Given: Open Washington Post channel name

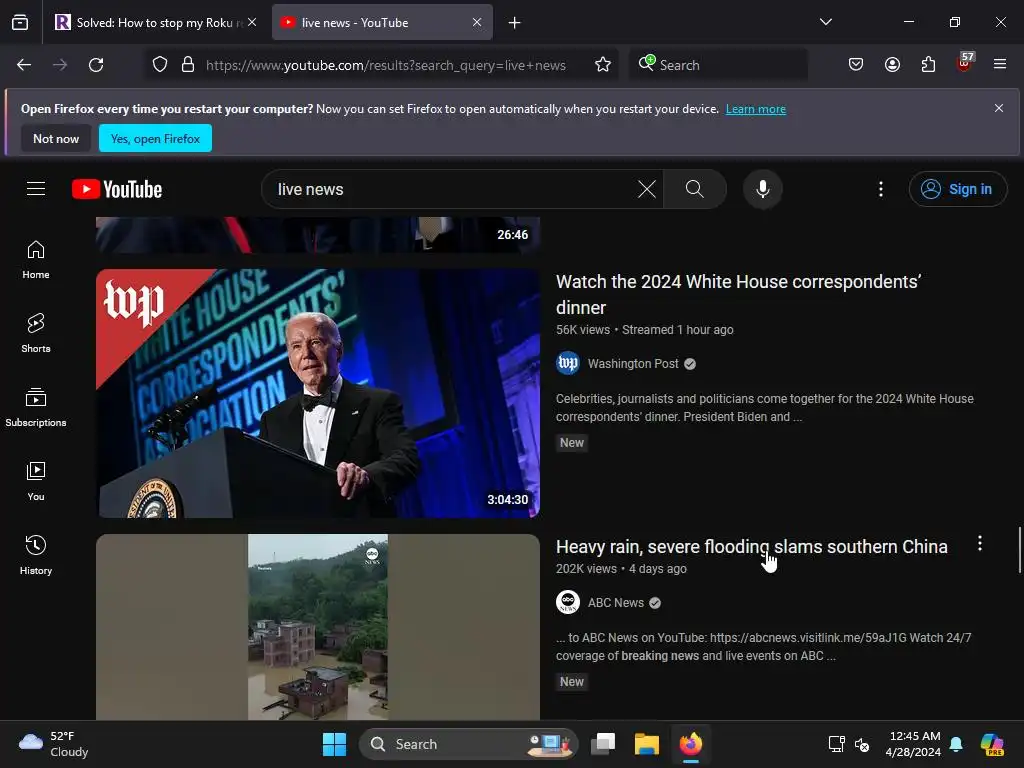Looking at the screenshot, I should pos(633,364).
